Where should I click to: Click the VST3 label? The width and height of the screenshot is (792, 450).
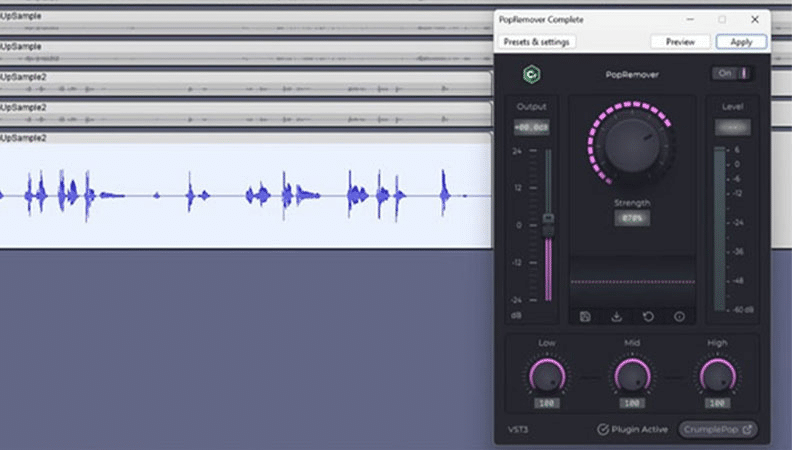coord(518,430)
